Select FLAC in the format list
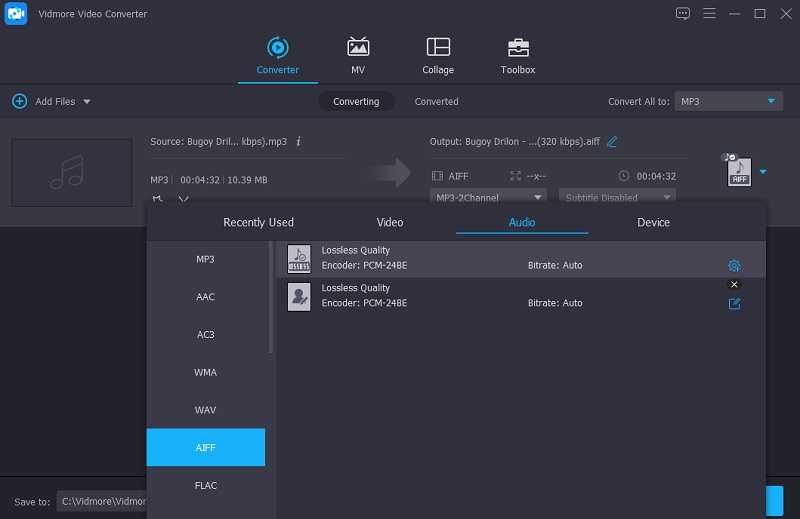Viewport: 800px width, 519px height. [x=205, y=485]
